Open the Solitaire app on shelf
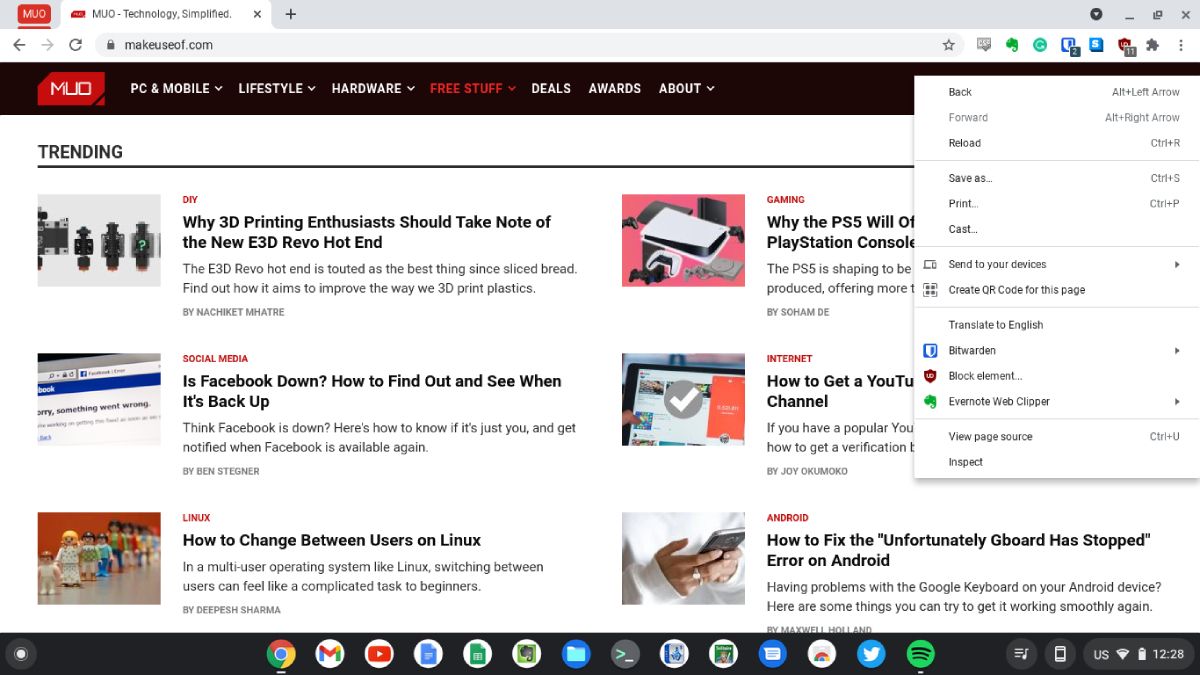This screenshot has height=675, width=1200. tap(723, 655)
